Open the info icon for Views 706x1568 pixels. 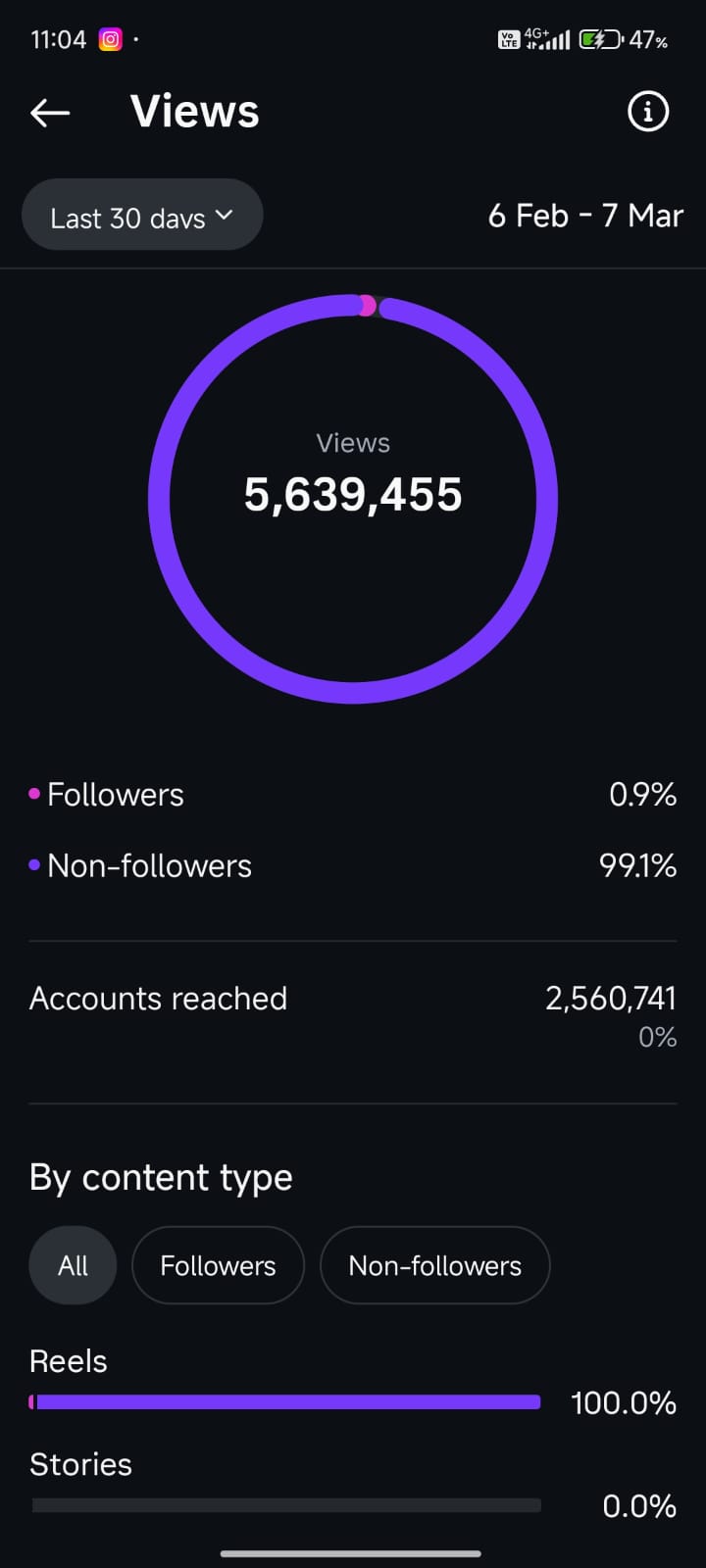(647, 112)
